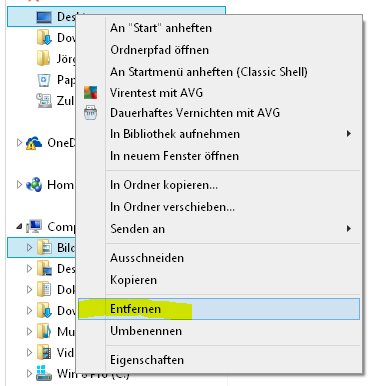The width and height of the screenshot is (383, 386).
Task: Expand the Bilder folder node
Action: click(x=29, y=248)
